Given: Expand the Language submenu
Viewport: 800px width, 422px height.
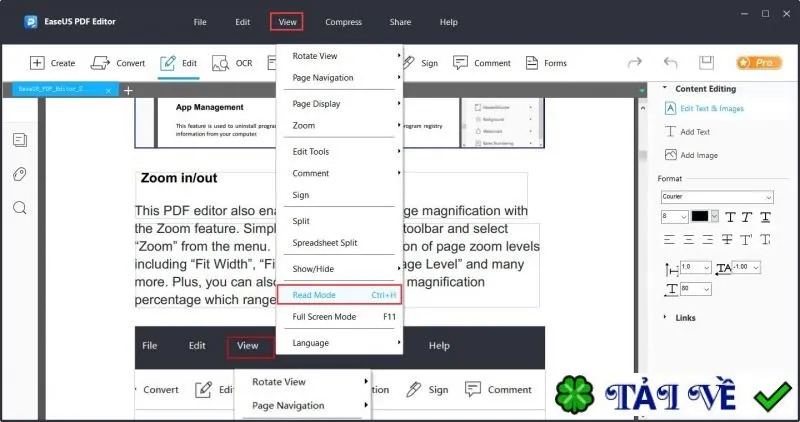Looking at the screenshot, I should tap(340, 343).
